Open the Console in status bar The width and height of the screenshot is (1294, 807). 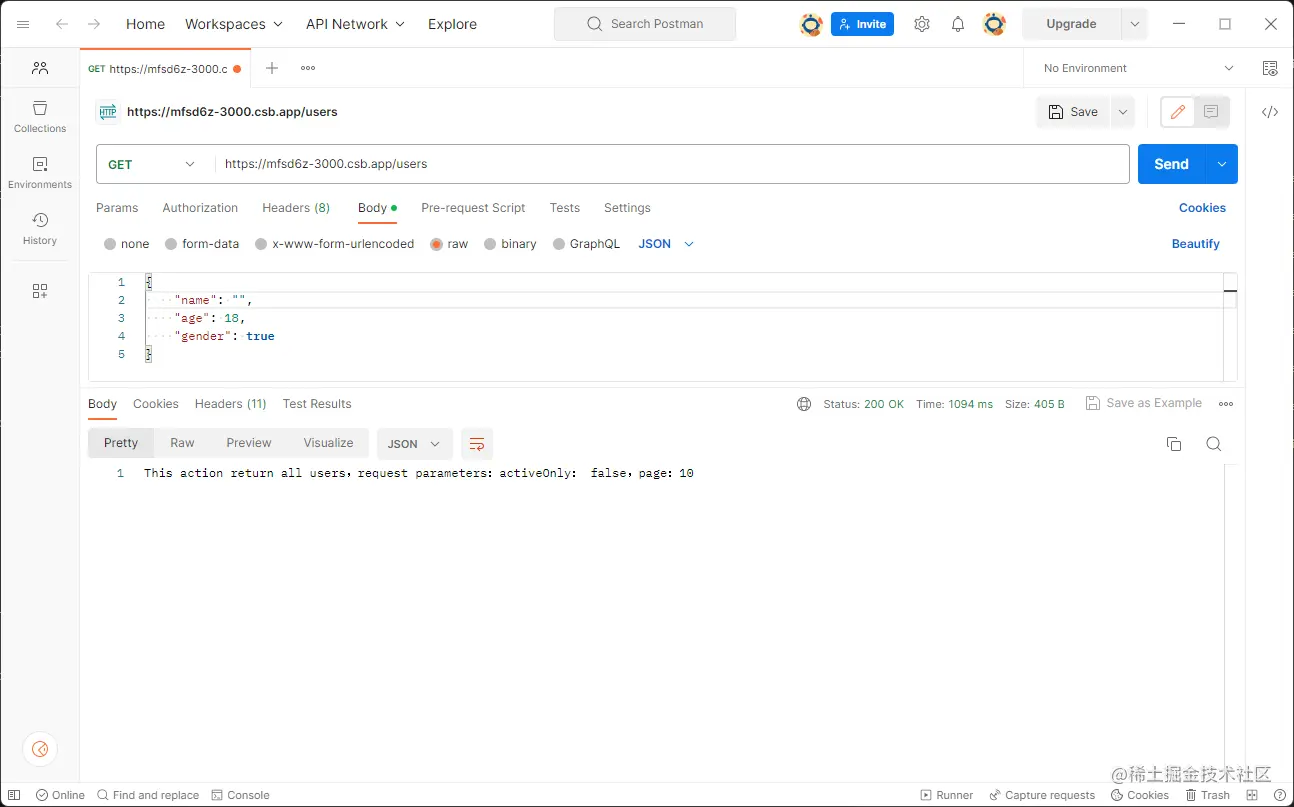point(240,795)
